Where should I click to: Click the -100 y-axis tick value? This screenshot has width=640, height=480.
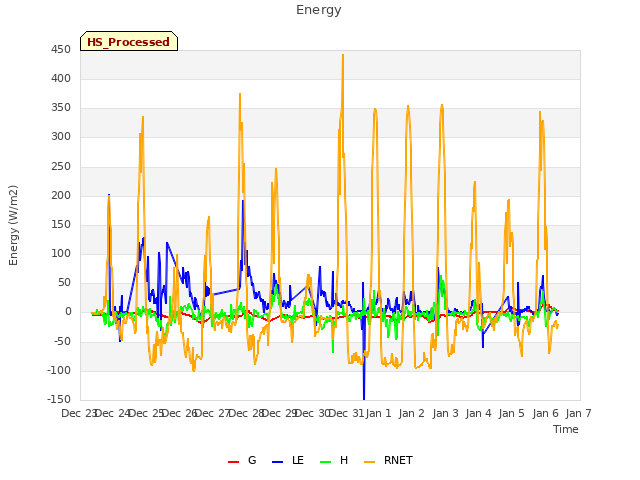(x=59, y=370)
